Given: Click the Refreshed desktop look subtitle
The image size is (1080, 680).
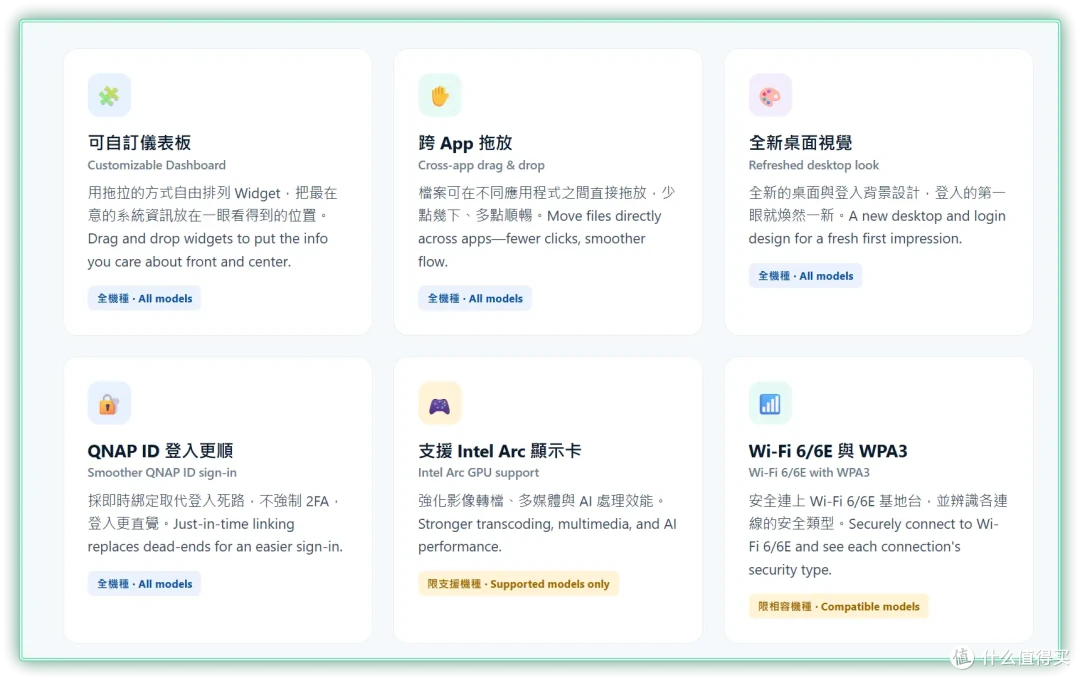Looking at the screenshot, I should (813, 165).
